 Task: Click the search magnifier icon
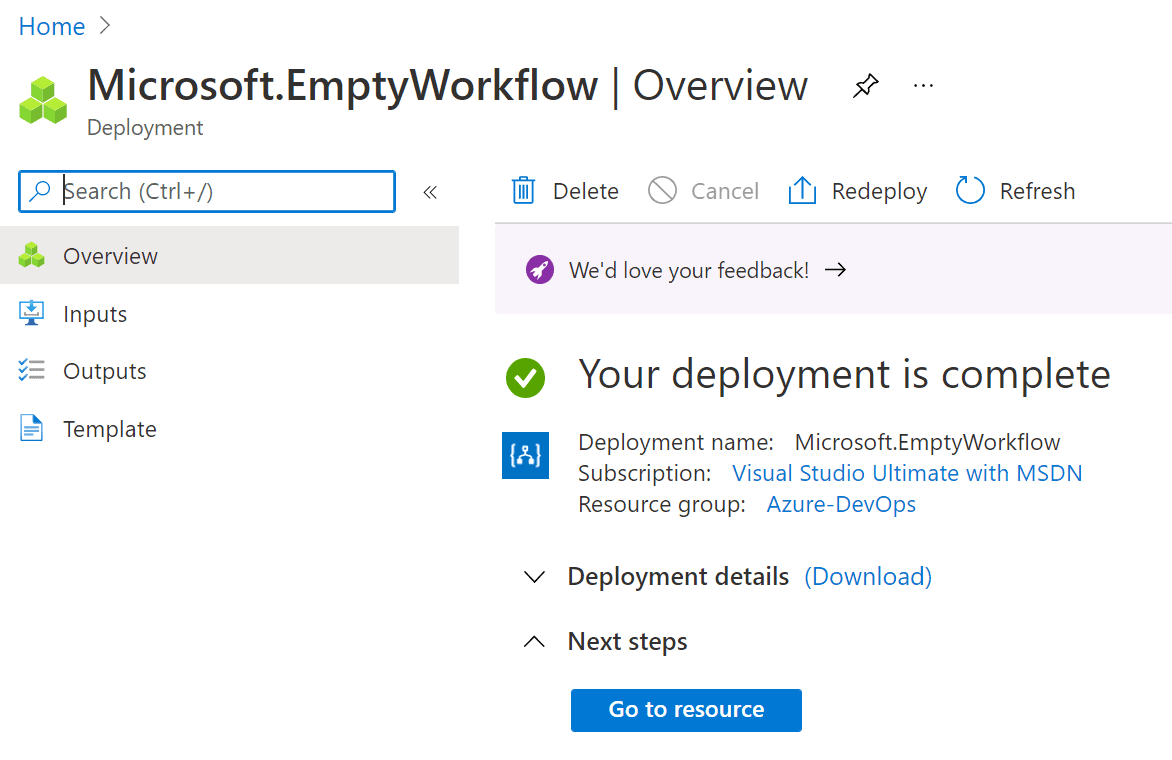pos(39,191)
